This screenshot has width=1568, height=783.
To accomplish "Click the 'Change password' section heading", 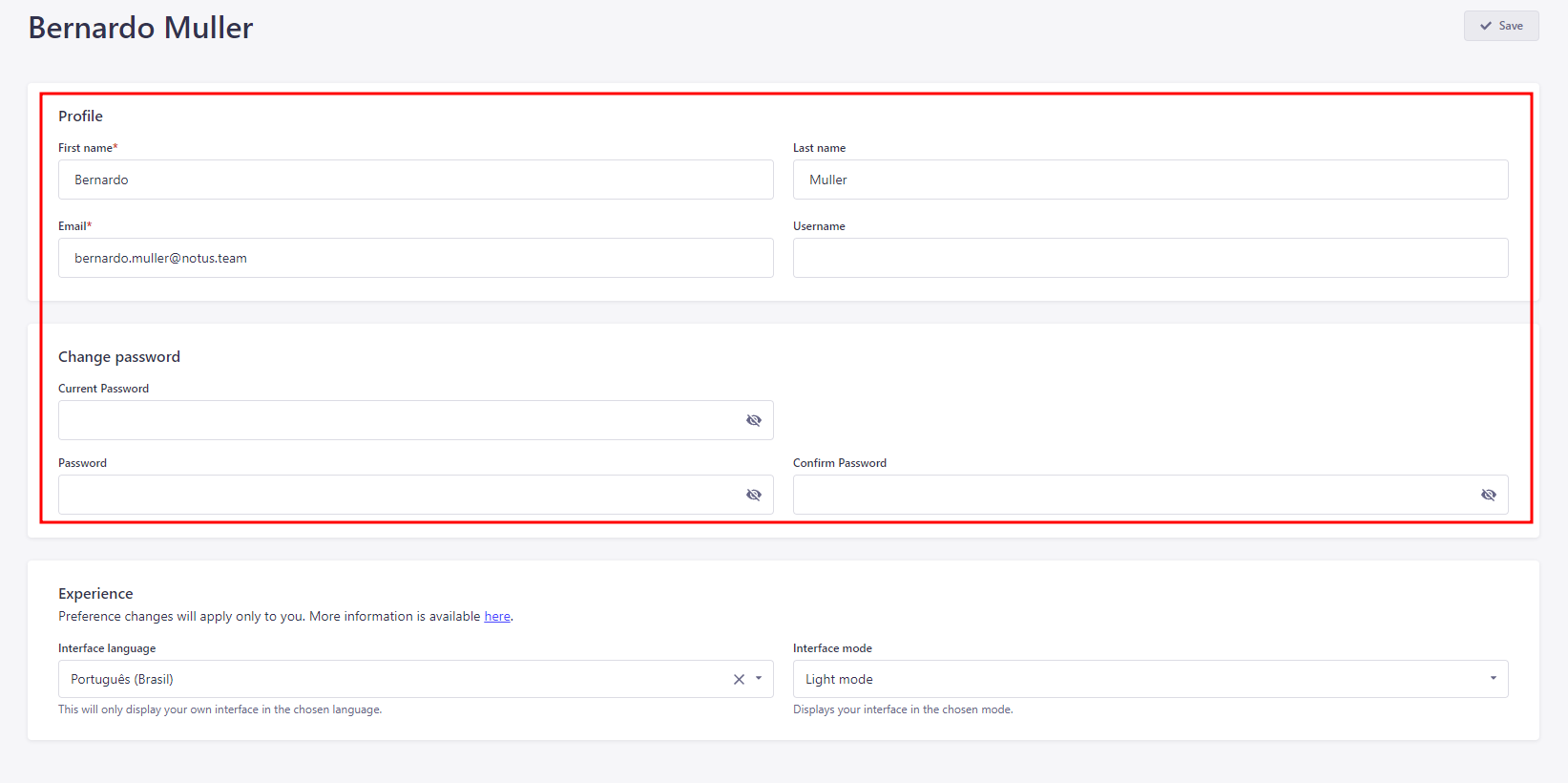I will coord(119,357).
